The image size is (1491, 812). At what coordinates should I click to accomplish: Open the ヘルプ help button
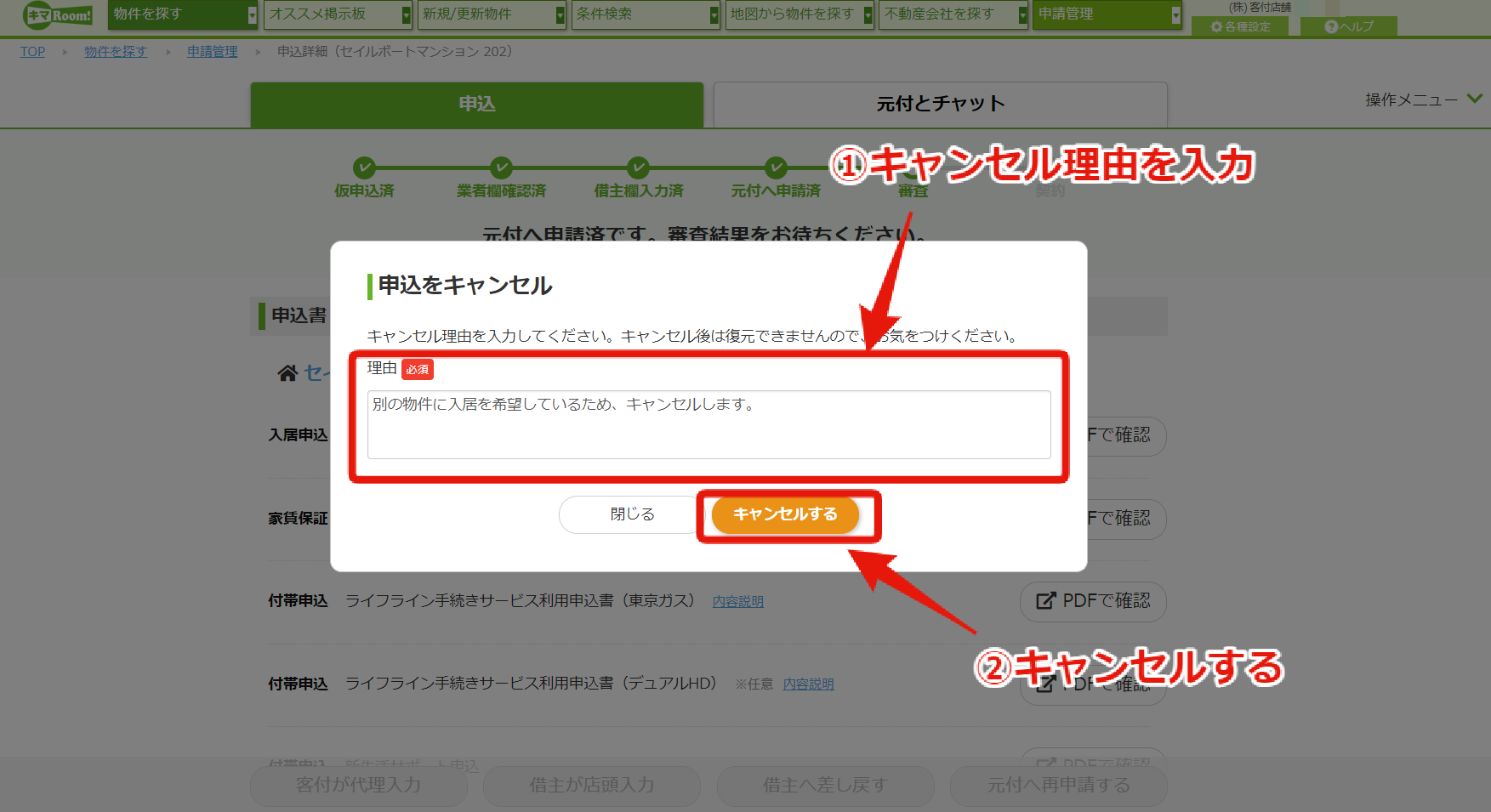tap(1349, 26)
